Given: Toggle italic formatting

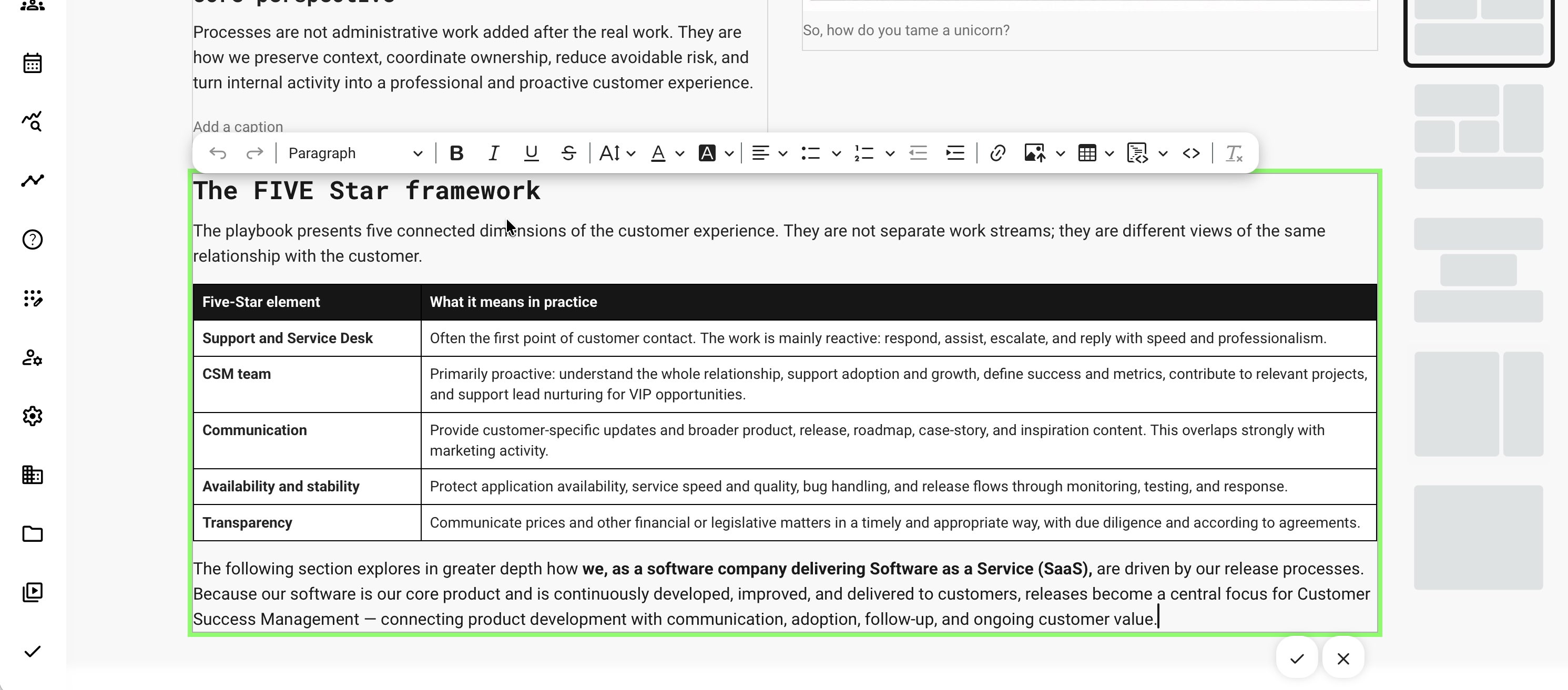Looking at the screenshot, I should pyautogui.click(x=494, y=153).
